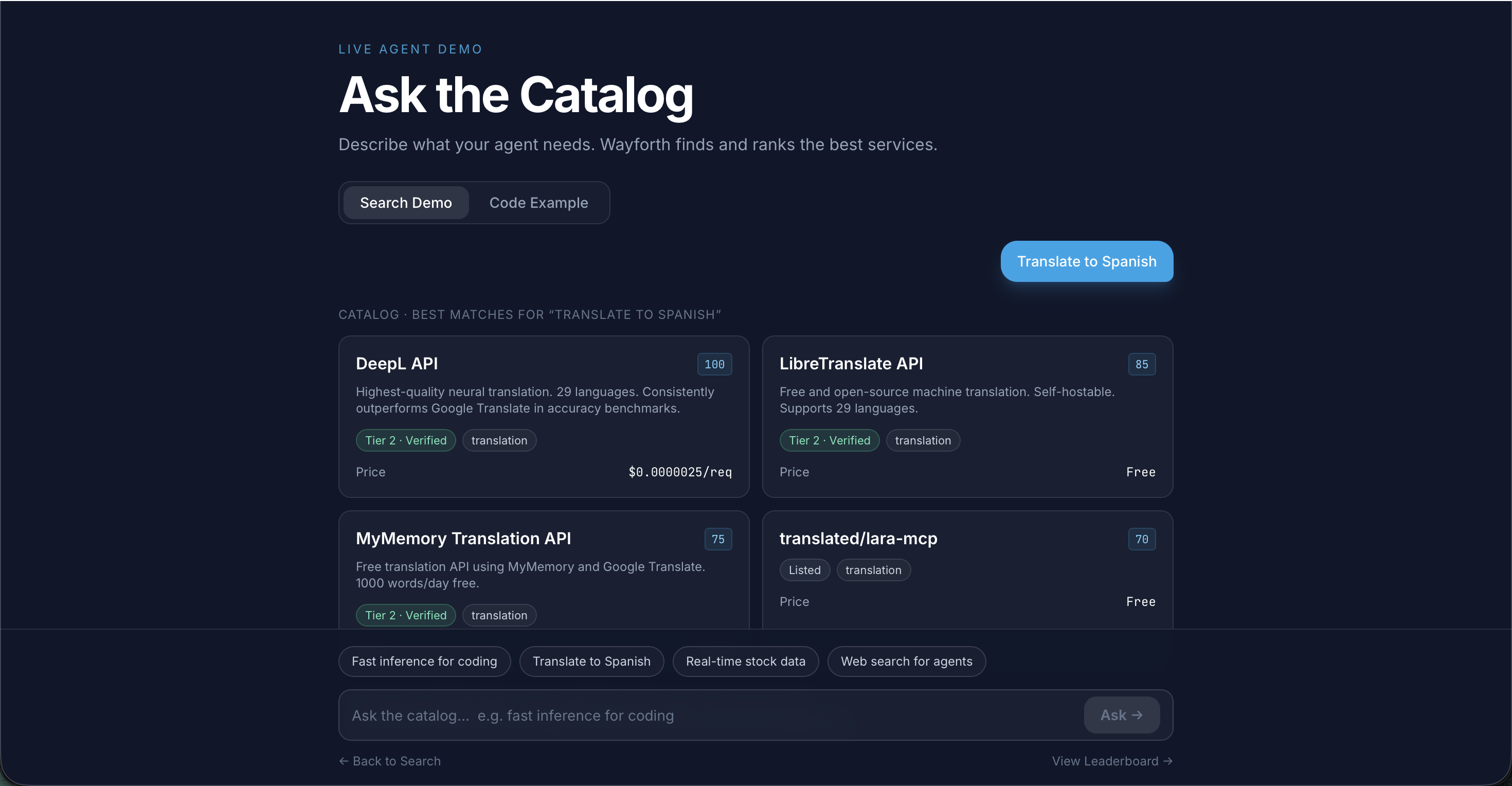
Task: Select the Real-time stock data suggestion
Action: point(745,662)
